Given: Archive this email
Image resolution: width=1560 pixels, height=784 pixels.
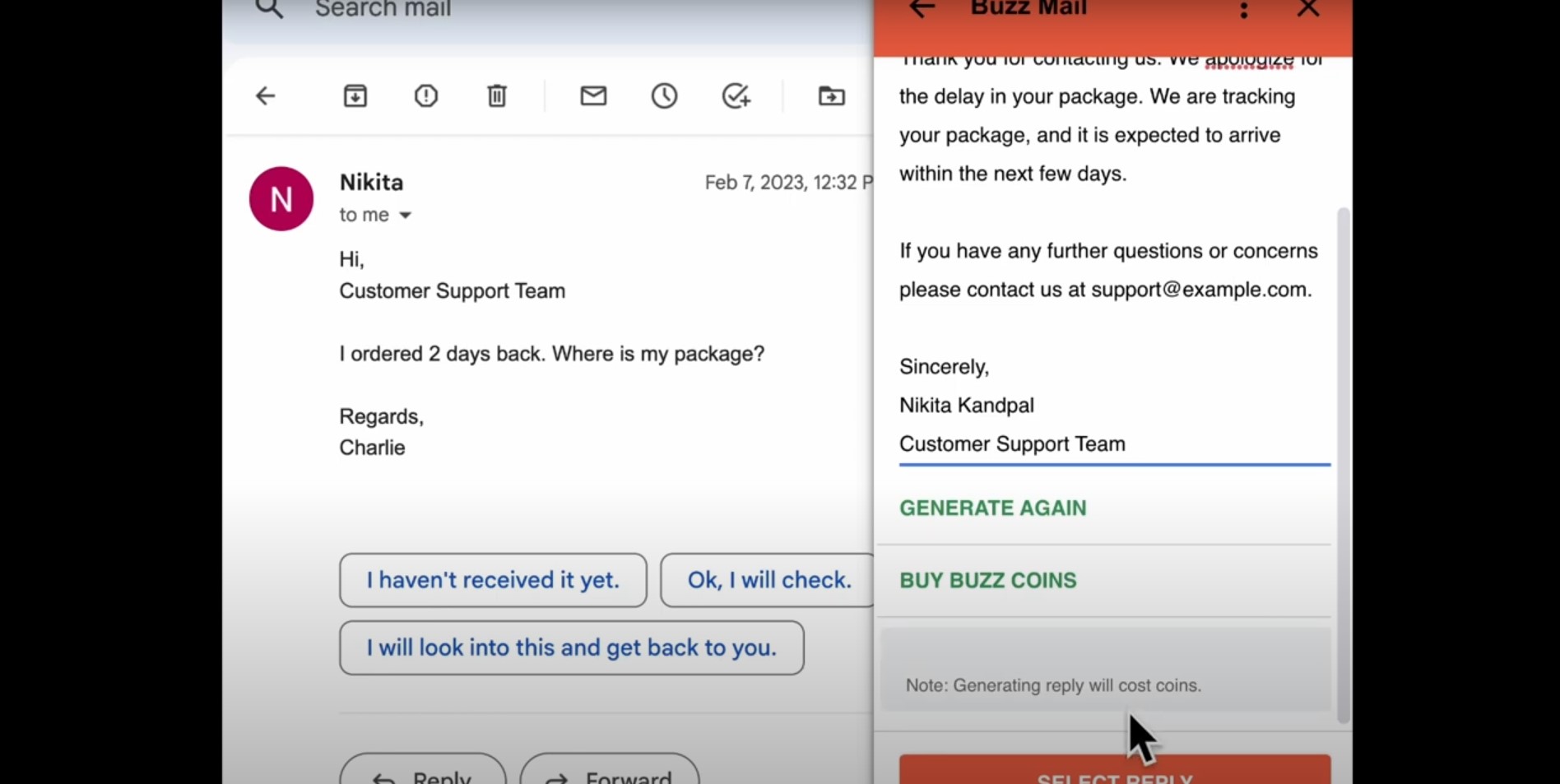Looking at the screenshot, I should (x=355, y=96).
